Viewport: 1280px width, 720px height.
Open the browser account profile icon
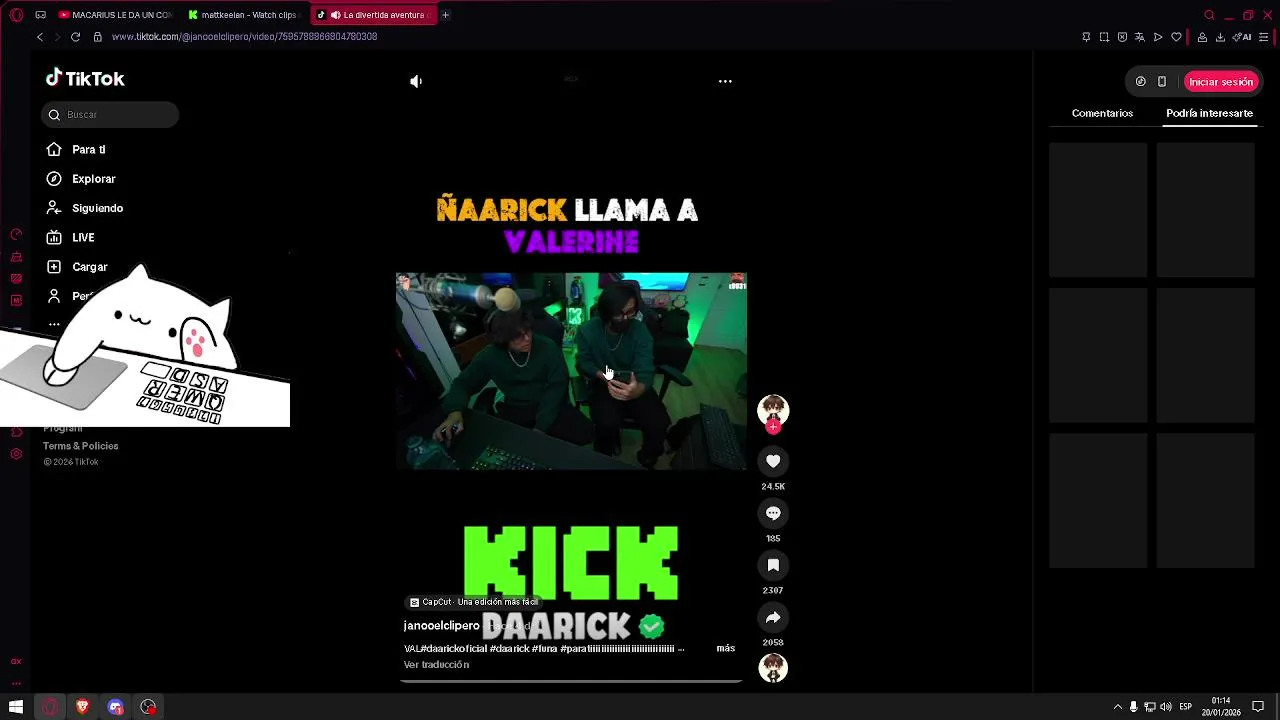[x=1202, y=37]
